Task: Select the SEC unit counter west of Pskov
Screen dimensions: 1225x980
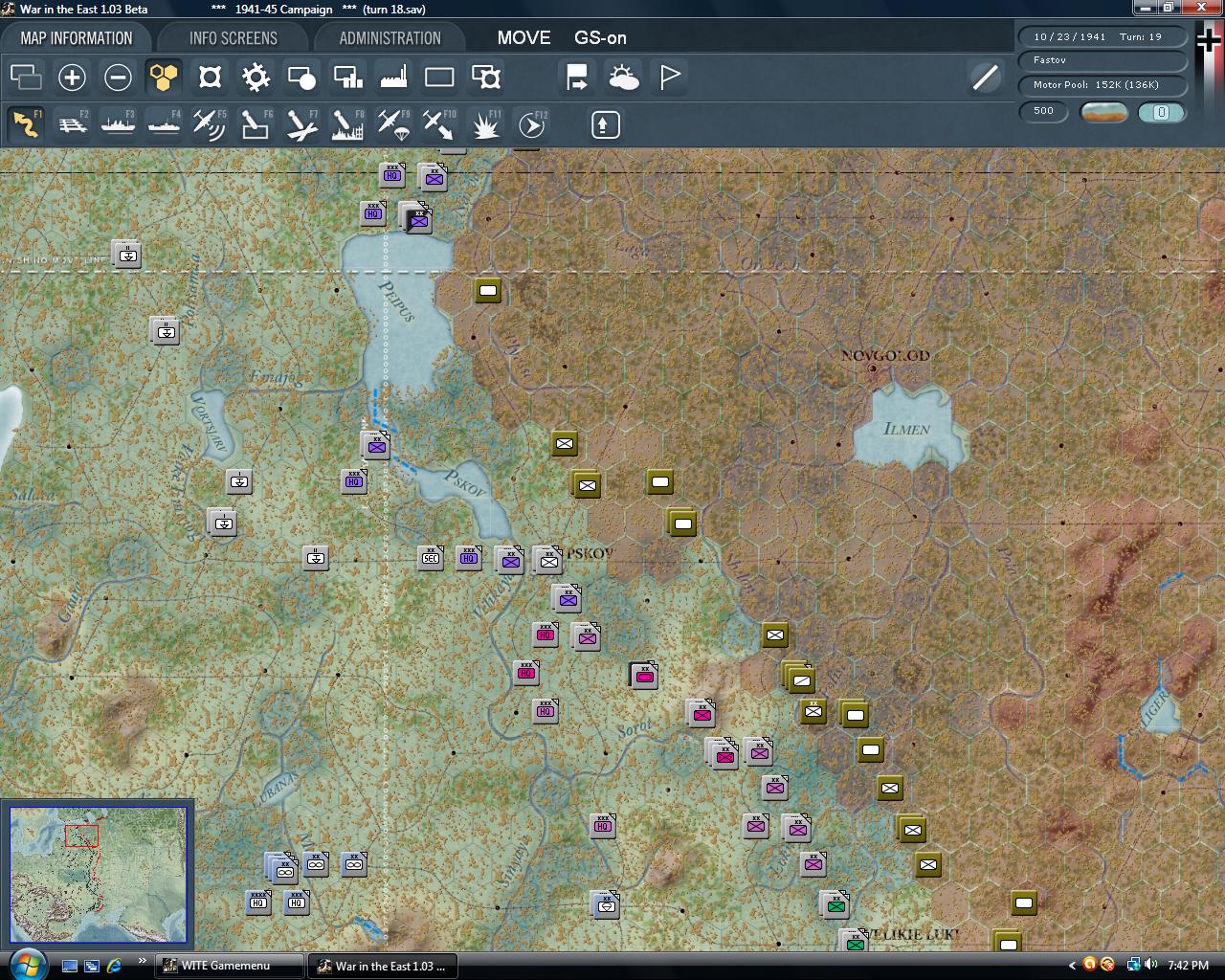Action: click(x=431, y=558)
